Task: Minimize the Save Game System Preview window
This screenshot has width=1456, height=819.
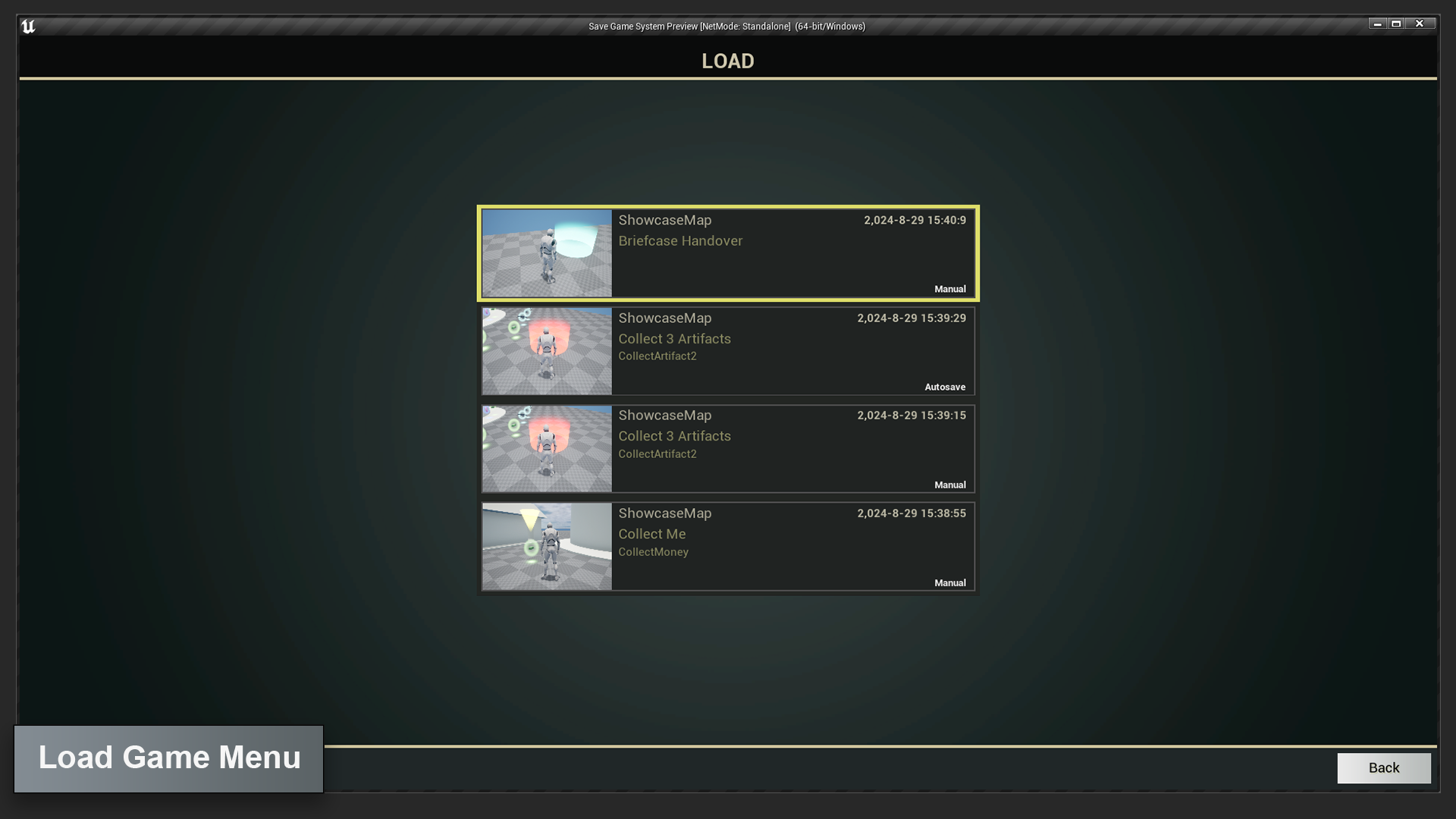Action: 1377,24
